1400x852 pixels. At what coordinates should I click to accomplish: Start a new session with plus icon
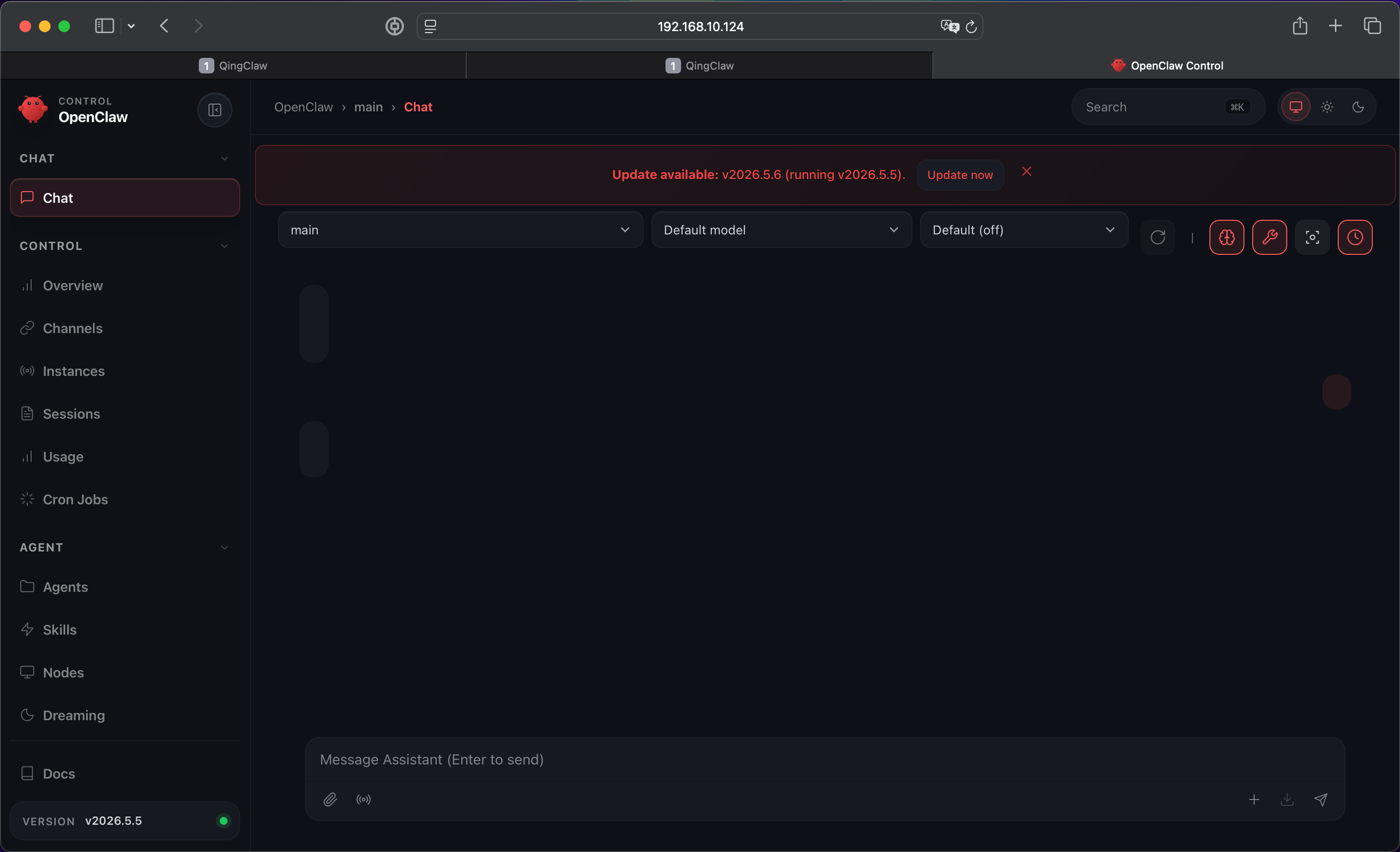[1253, 799]
